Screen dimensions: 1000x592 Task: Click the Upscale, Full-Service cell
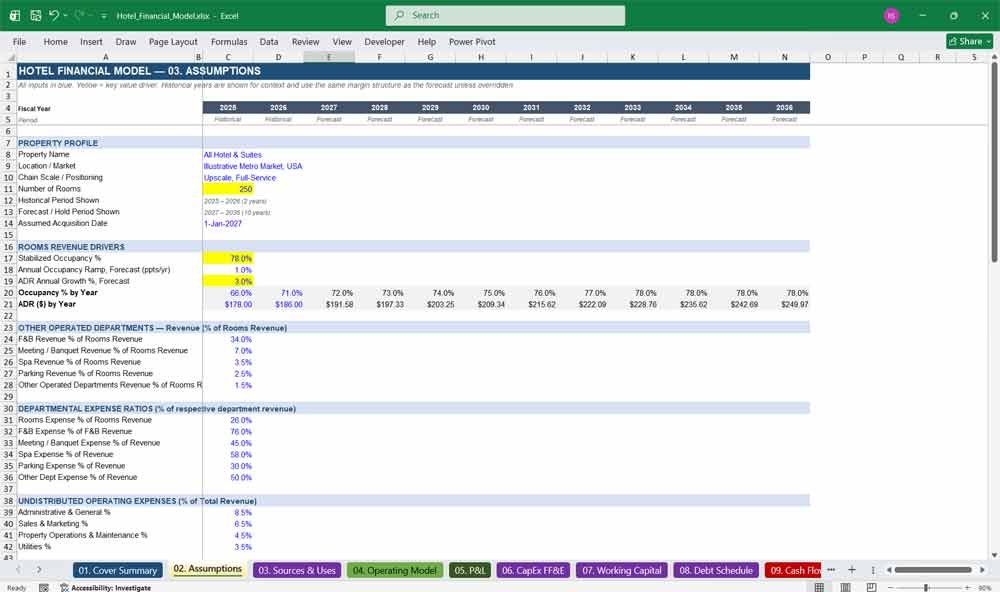pos(240,177)
